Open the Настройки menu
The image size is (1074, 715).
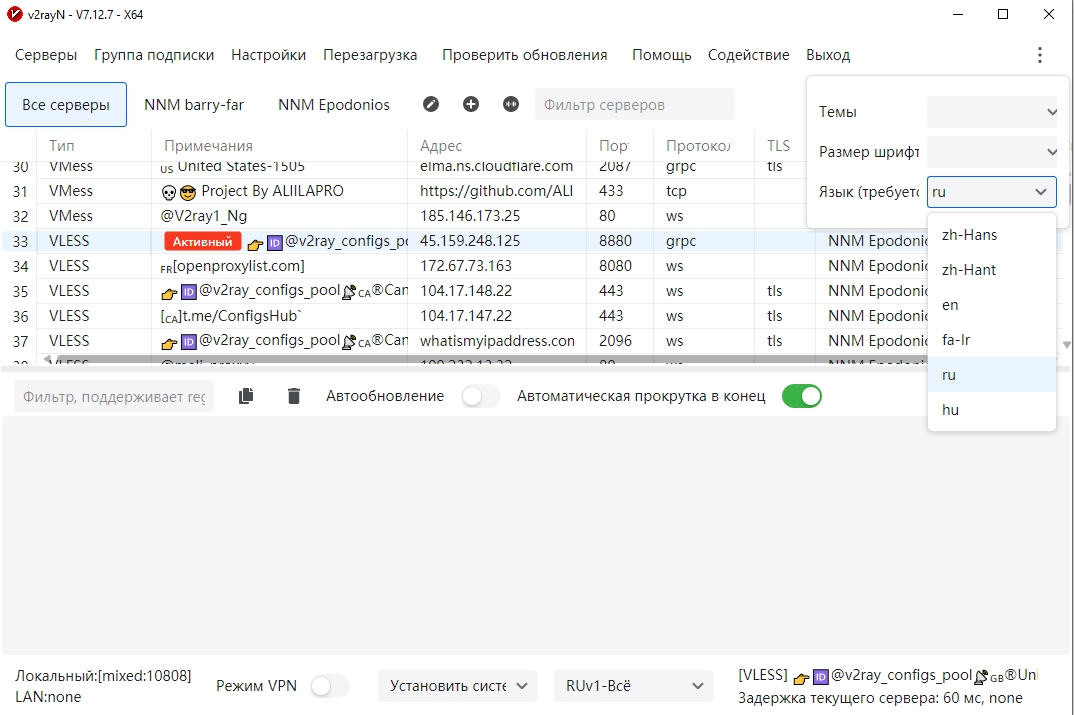(x=268, y=55)
